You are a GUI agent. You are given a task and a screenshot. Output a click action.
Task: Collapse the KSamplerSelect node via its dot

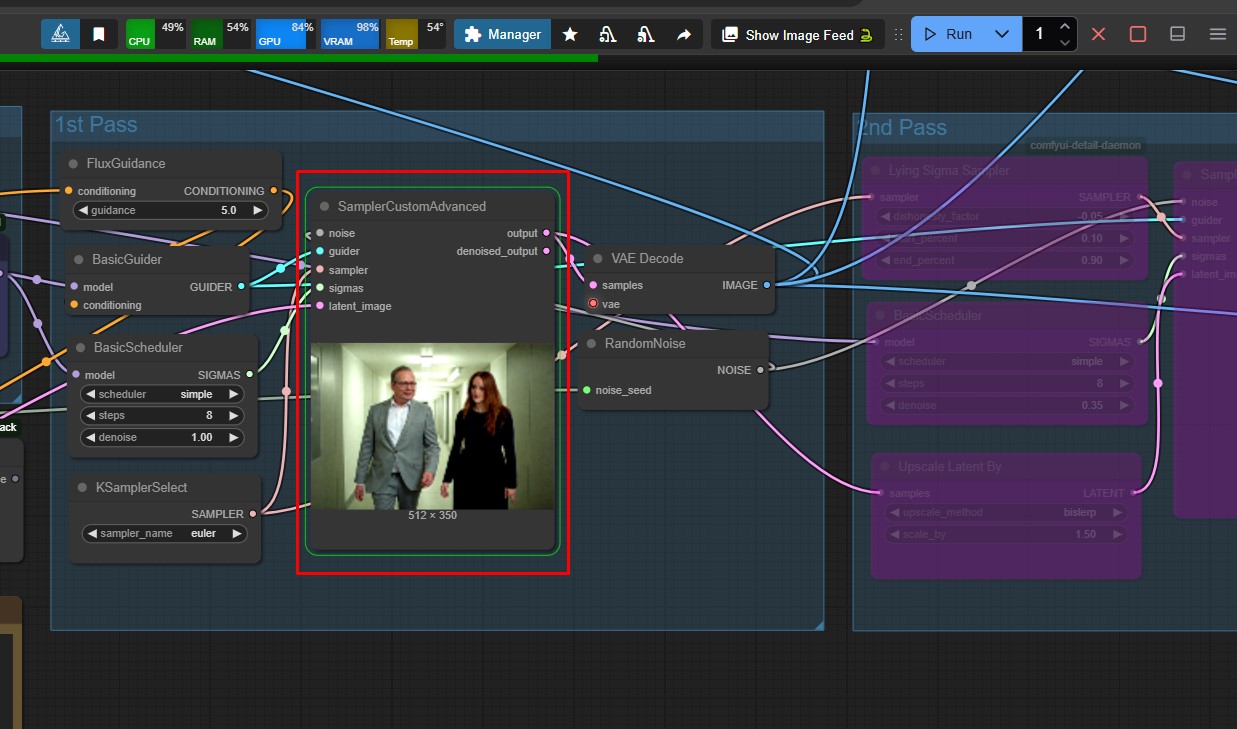pyautogui.click(x=81, y=487)
